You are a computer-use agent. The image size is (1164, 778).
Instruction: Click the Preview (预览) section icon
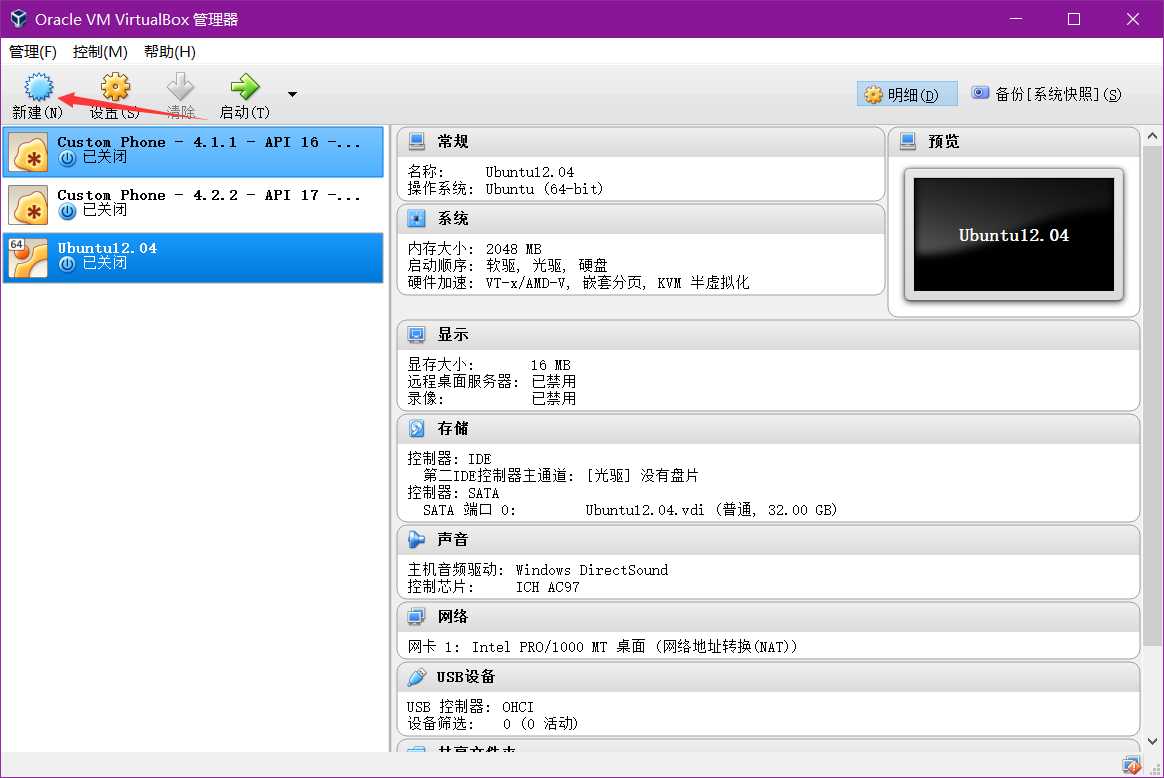908,141
